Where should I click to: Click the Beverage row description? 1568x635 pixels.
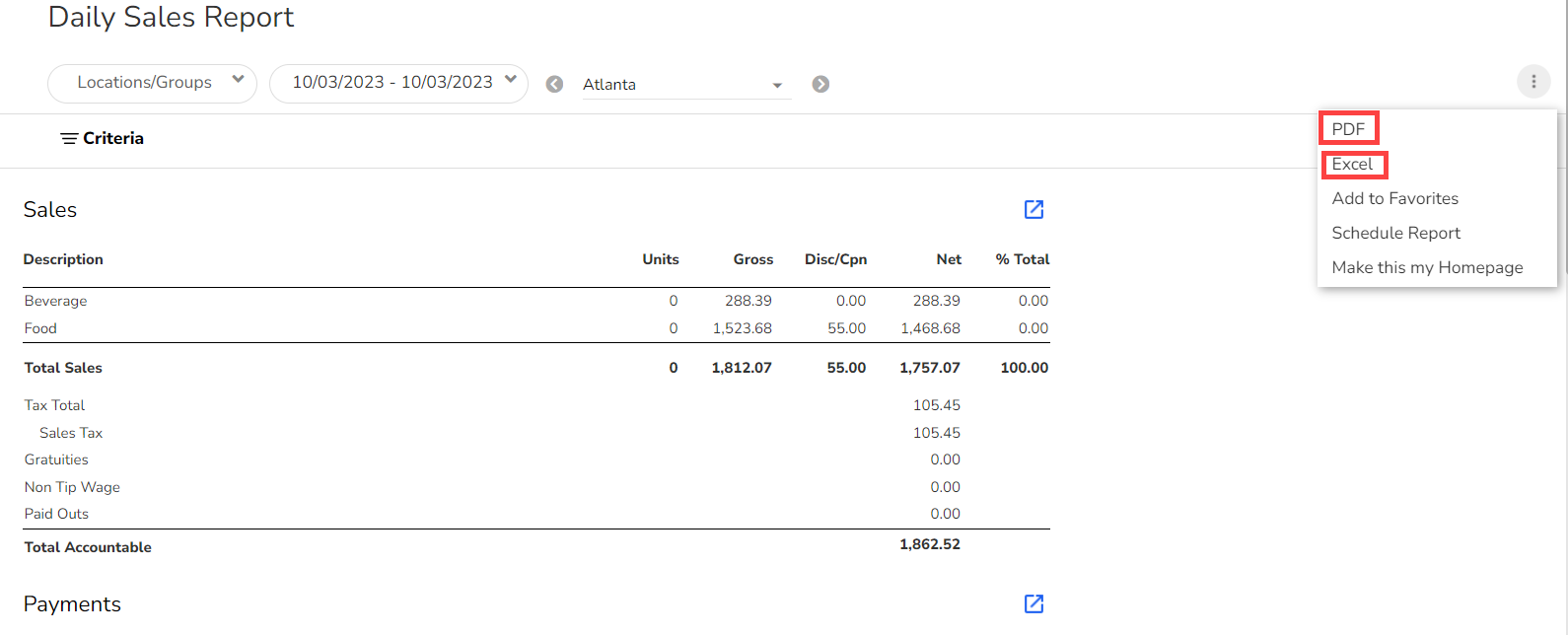coord(56,301)
